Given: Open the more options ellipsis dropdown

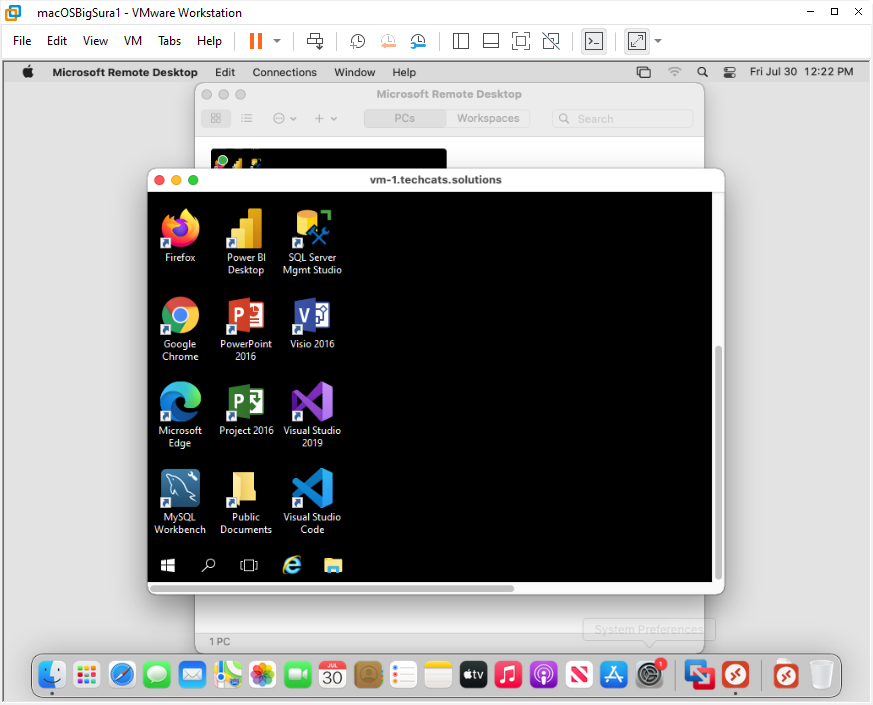Looking at the screenshot, I should 285,118.
